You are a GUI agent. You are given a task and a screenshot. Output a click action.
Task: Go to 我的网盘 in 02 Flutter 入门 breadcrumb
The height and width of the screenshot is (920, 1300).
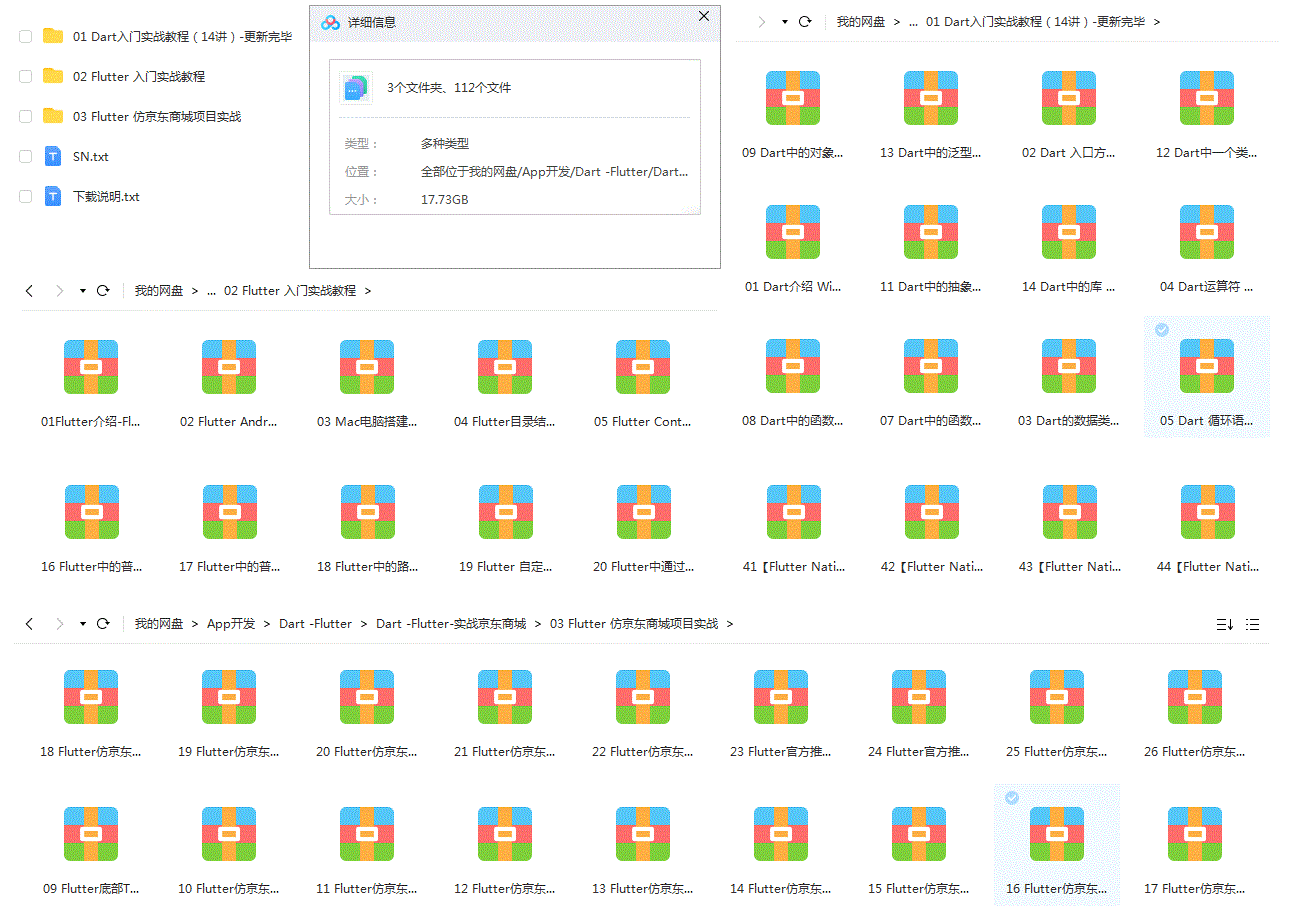click(159, 290)
